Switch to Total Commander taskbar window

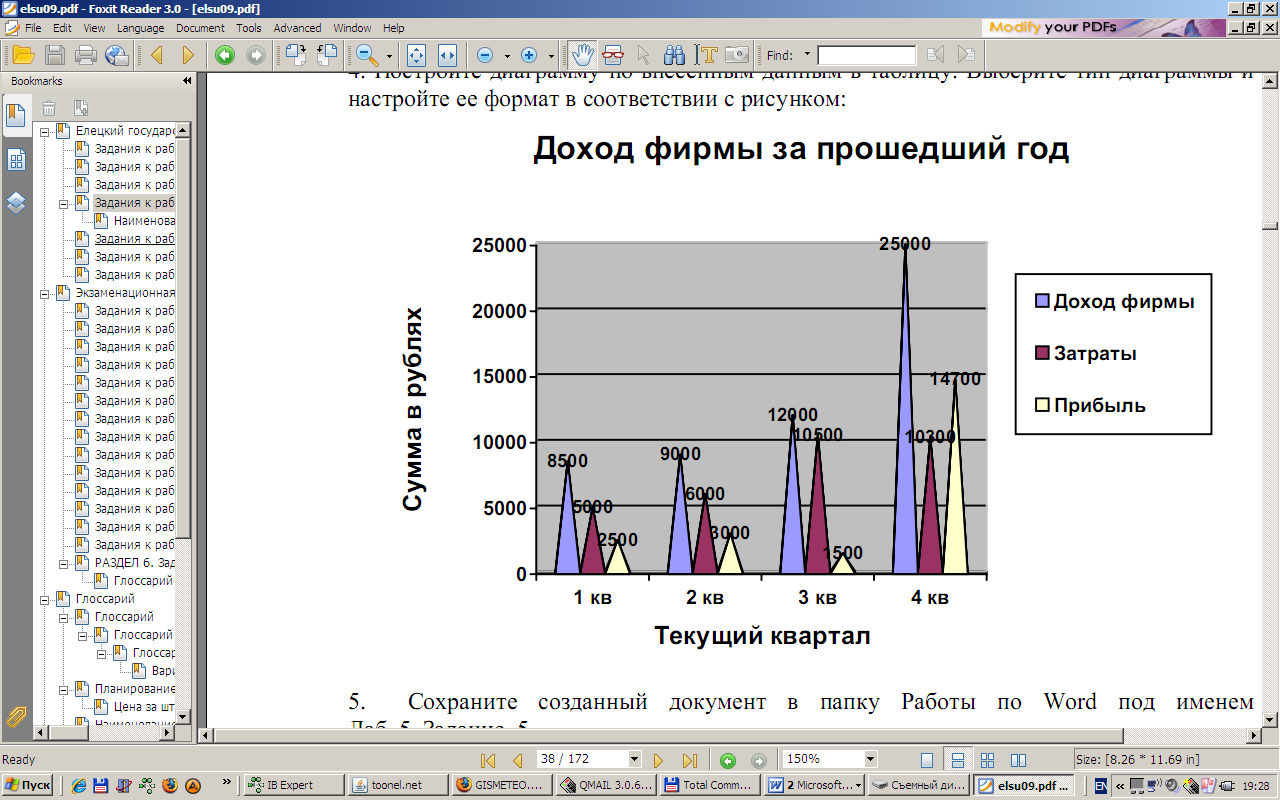[709, 785]
